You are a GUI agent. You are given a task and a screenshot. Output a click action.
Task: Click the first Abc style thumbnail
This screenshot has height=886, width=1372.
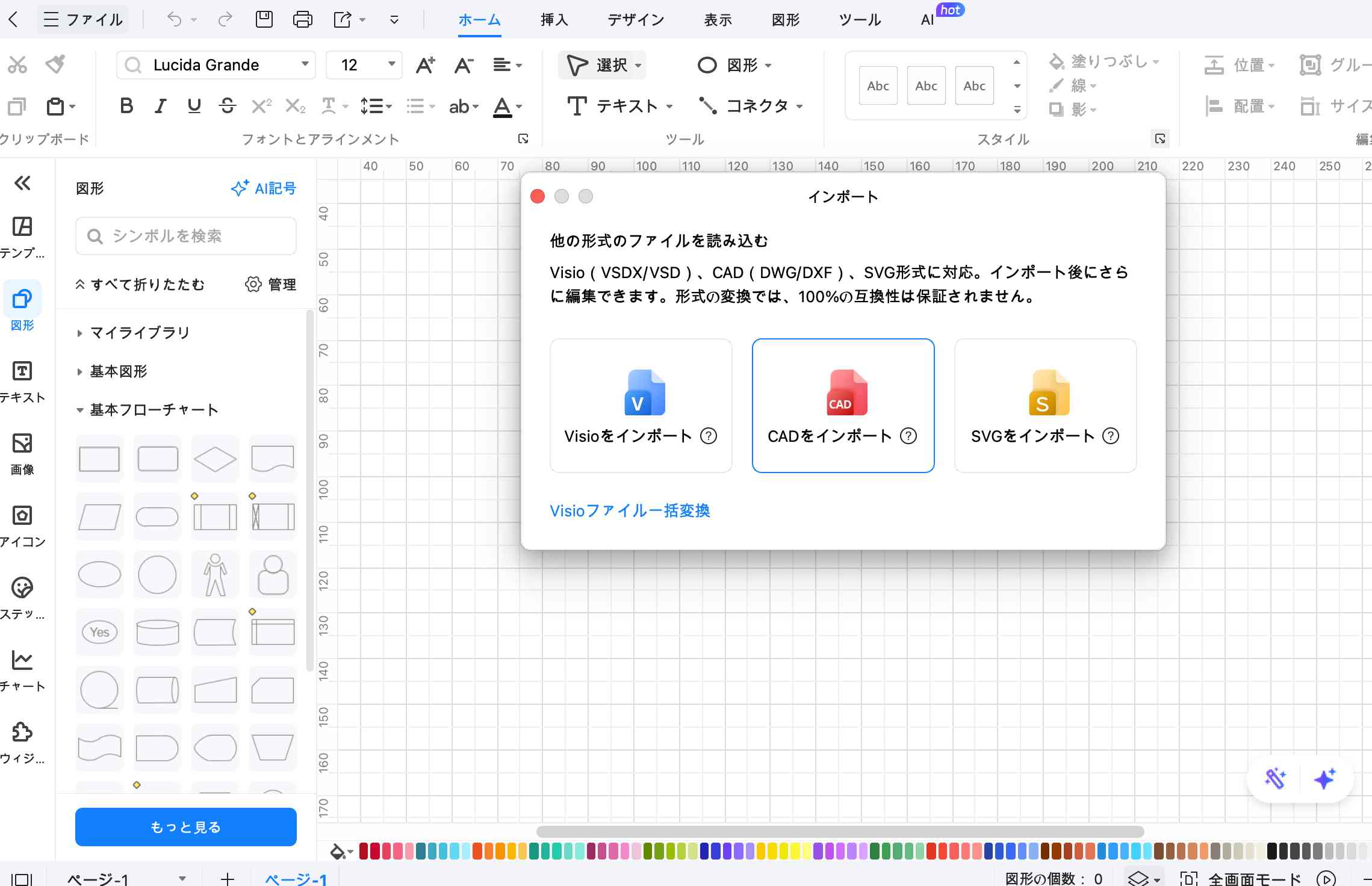point(878,86)
